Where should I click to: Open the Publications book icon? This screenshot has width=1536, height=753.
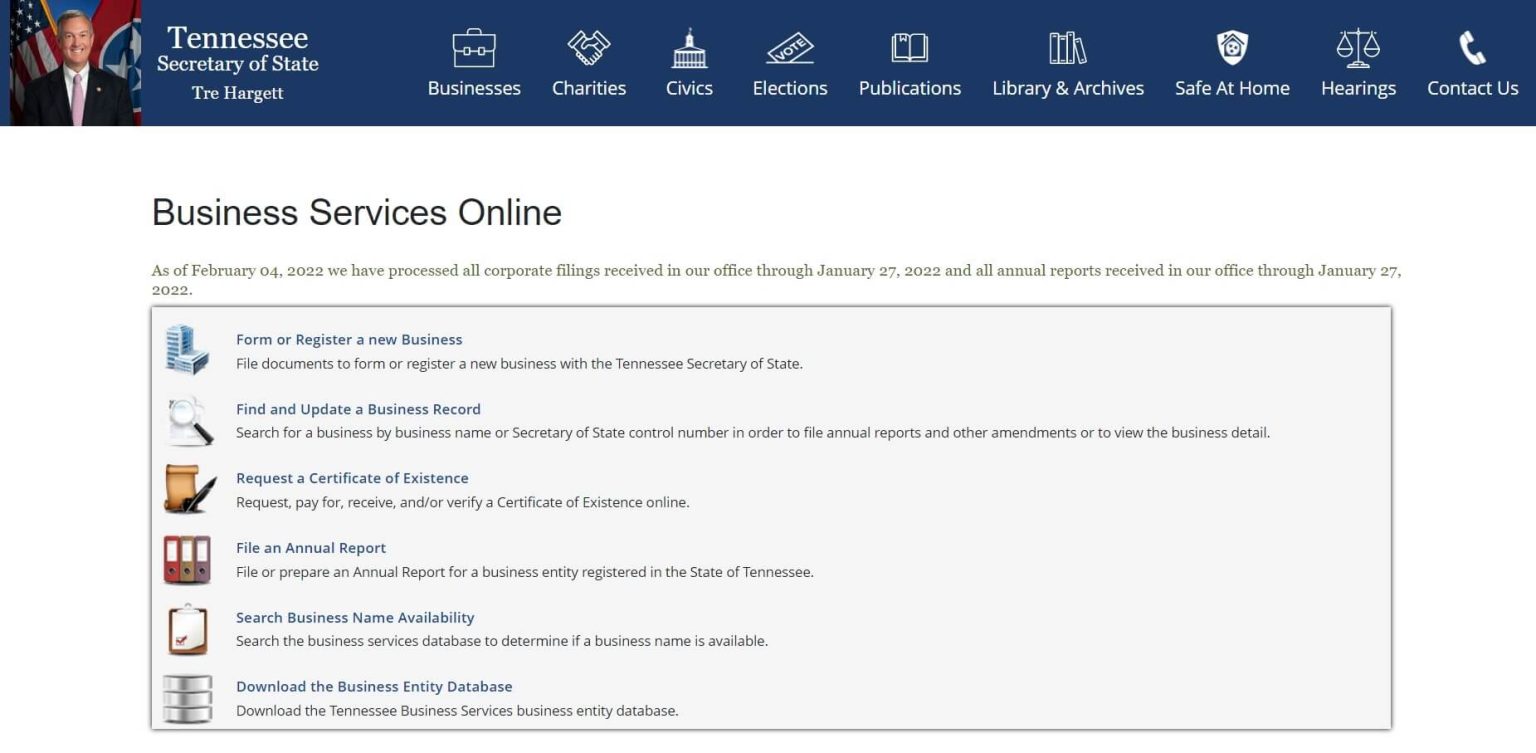(908, 46)
